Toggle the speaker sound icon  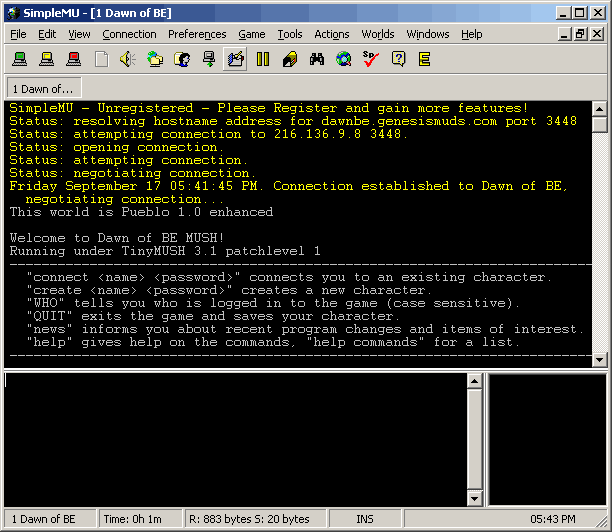pos(128,59)
